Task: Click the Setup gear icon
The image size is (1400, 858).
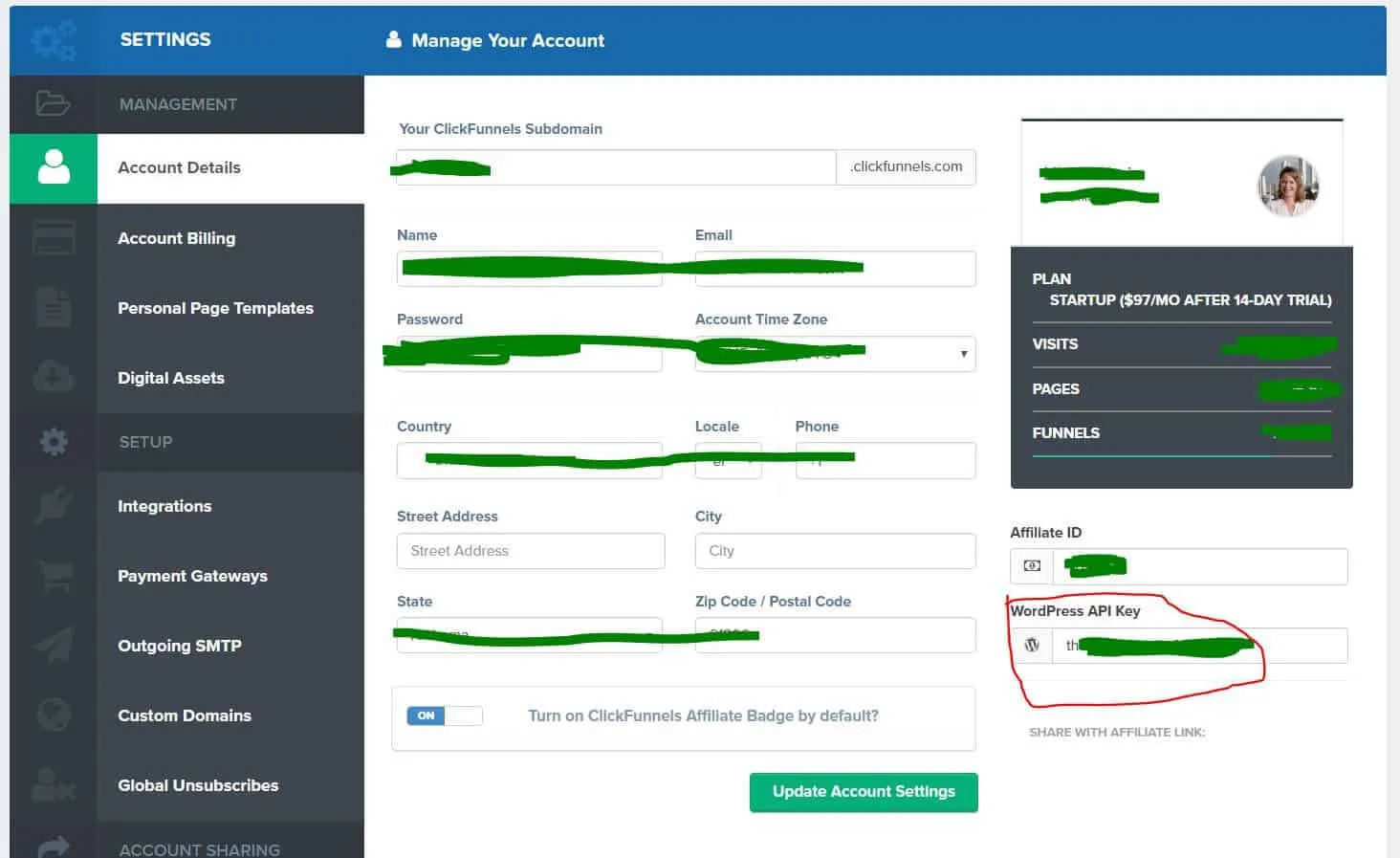Action: 54,441
